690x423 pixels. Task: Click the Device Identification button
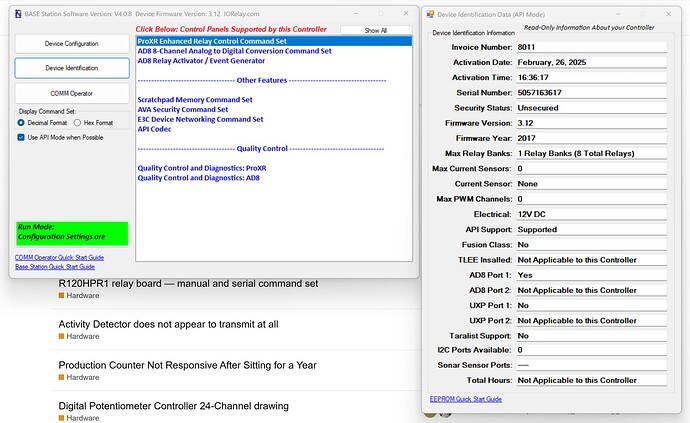(72, 68)
